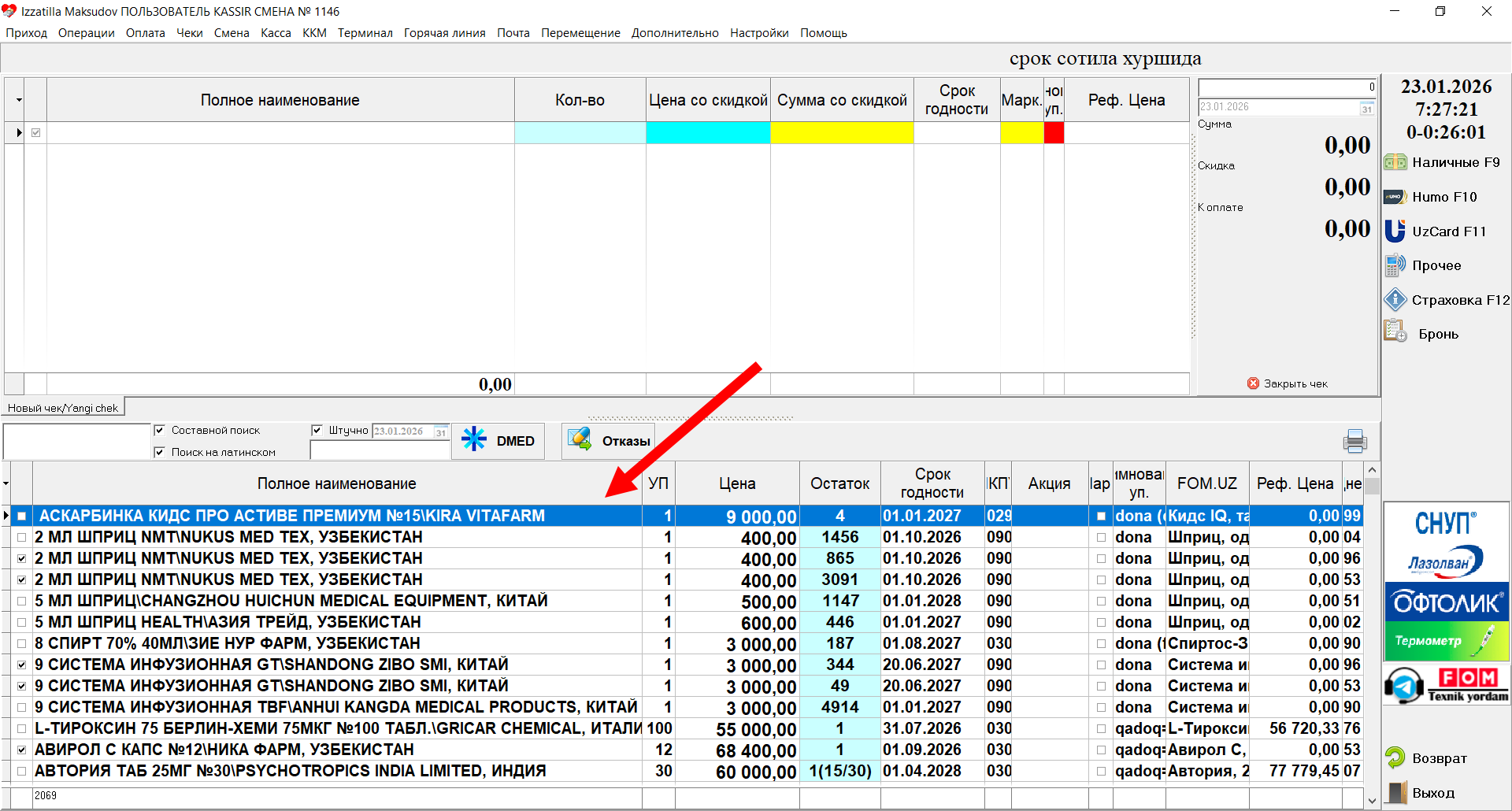Click the yellow Сумма со скидкой cell
Screen dimensions: 1512x811
click(x=841, y=133)
